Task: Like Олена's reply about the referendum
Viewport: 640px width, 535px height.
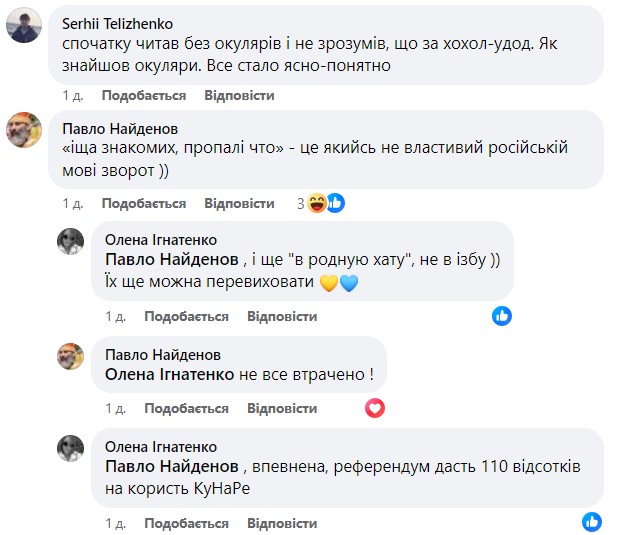Action: (186, 523)
